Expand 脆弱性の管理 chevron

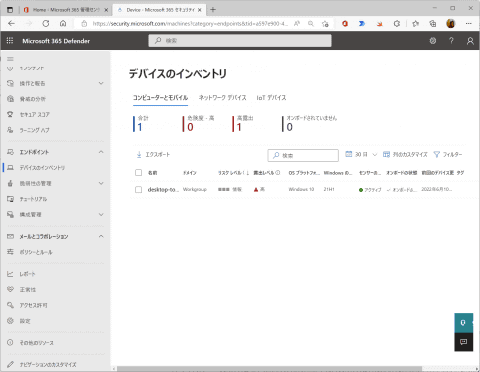coord(101,183)
